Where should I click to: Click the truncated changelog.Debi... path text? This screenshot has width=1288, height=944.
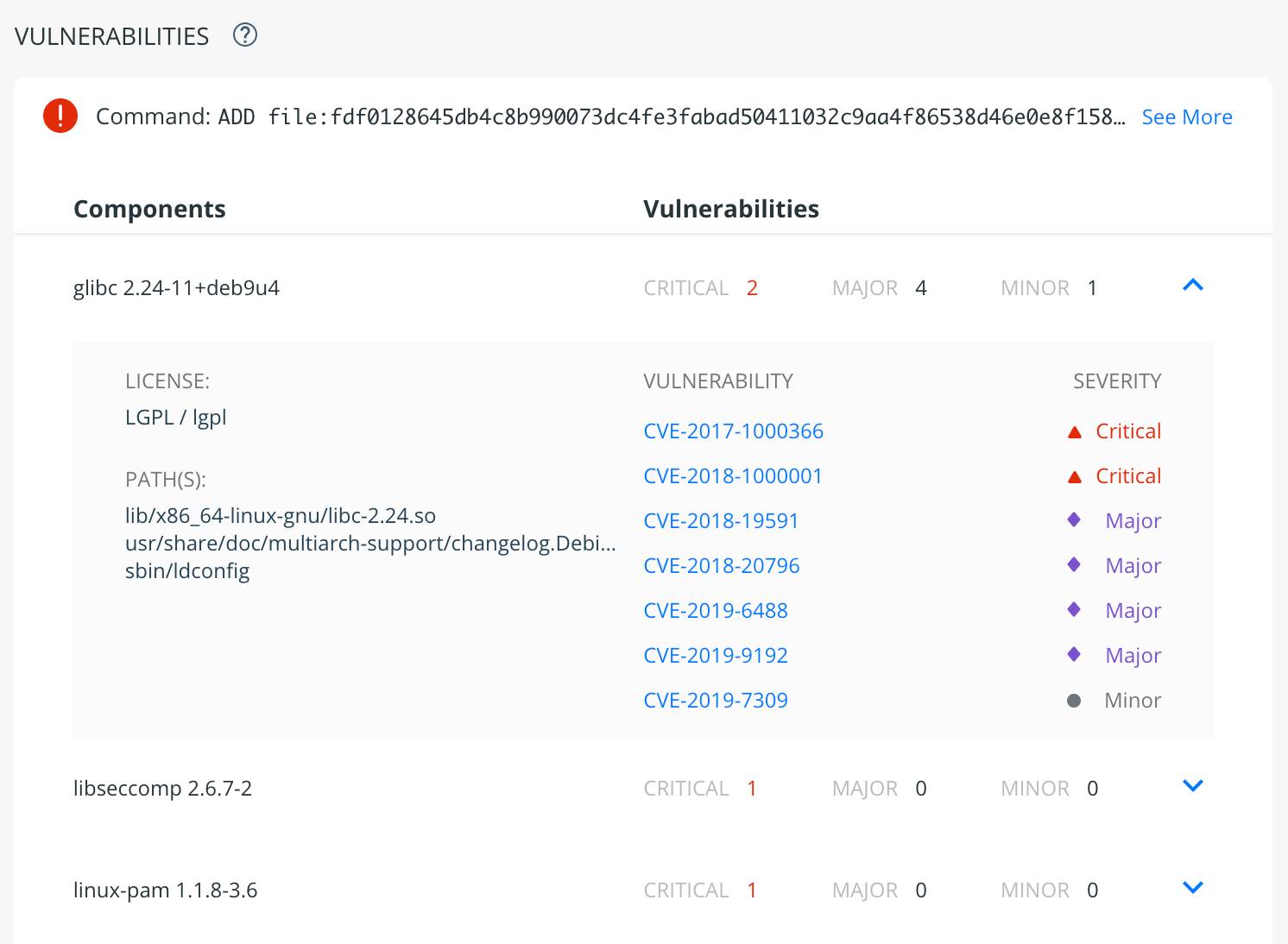click(x=370, y=544)
